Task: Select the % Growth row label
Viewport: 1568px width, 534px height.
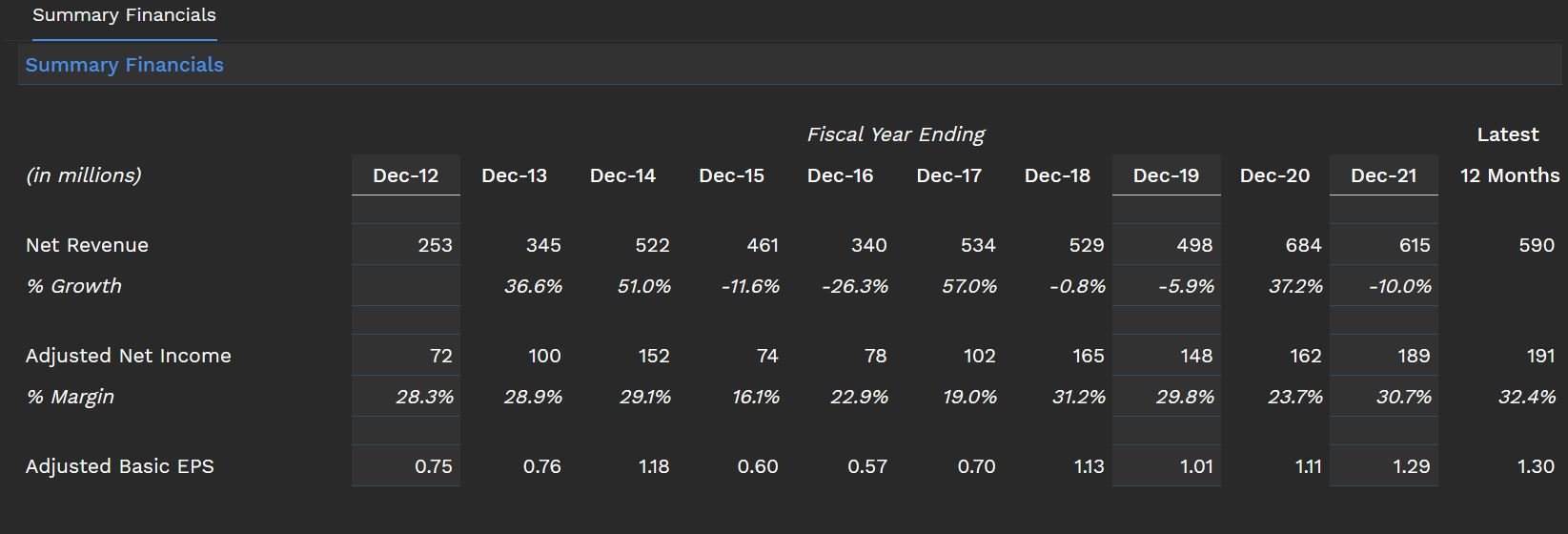Action: (x=73, y=286)
